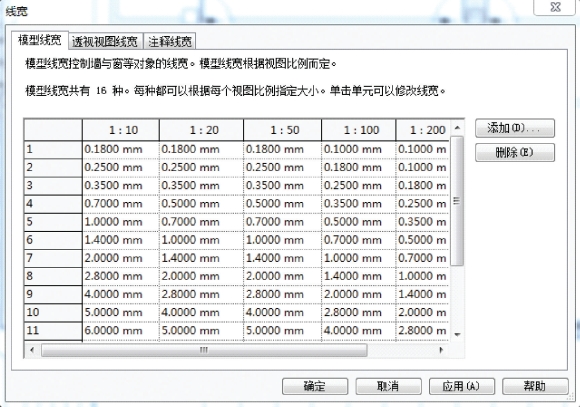Click the table scroll up arrow
Screen dimensions: 580x407
point(457,128)
